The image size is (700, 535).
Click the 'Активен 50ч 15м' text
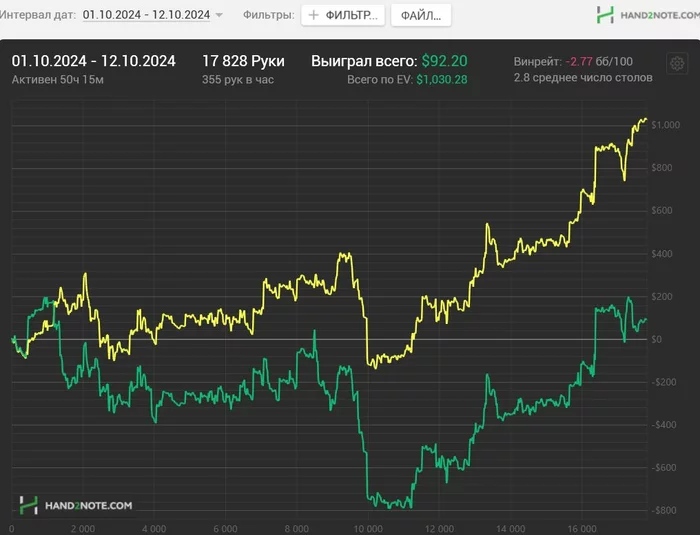click(x=58, y=79)
